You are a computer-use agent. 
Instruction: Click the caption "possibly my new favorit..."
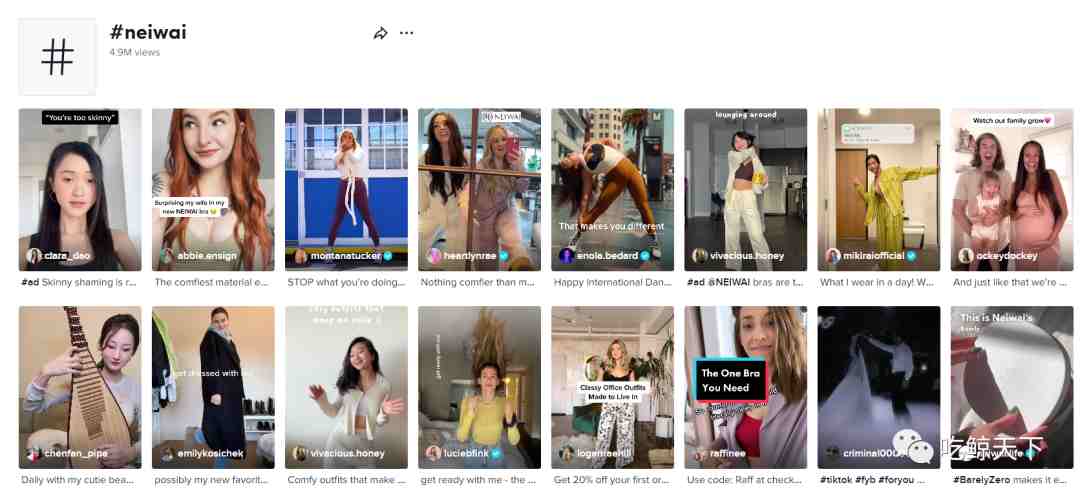(211, 480)
